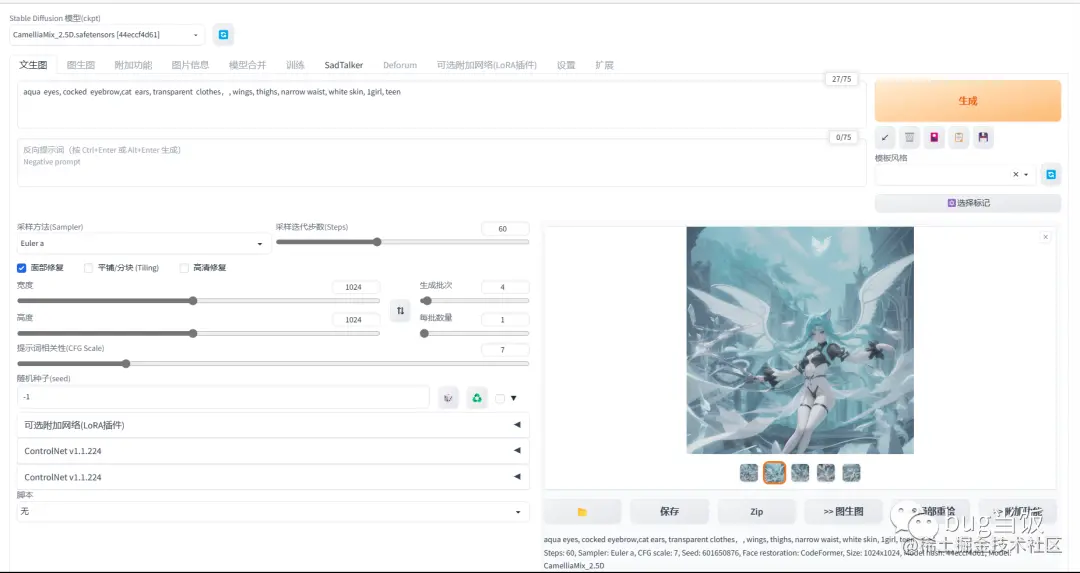1080x573 pixels.
Task: Open the extra networks pink card icon
Action: pyautogui.click(x=934, y=138)
